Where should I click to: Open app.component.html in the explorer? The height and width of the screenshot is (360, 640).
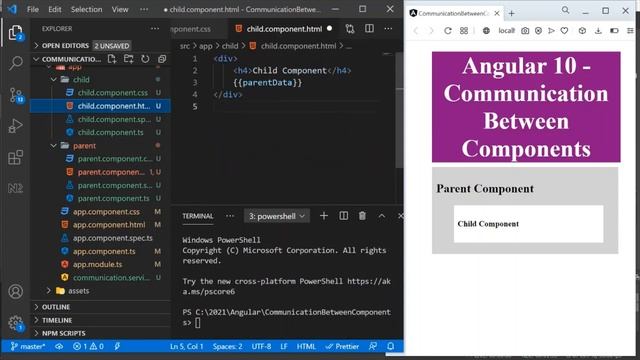100,225
